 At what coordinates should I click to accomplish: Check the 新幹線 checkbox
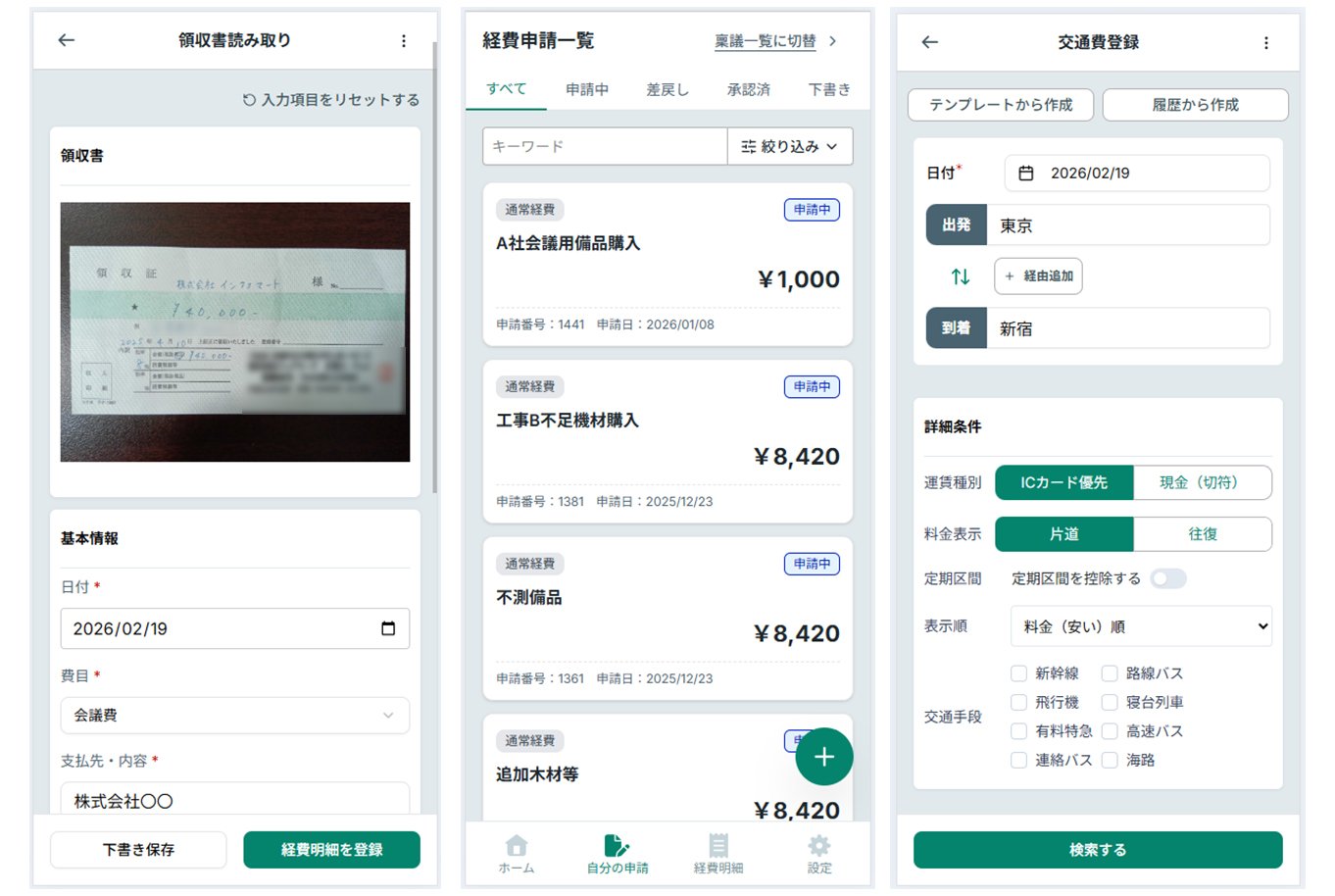(x=1019, y=673)
